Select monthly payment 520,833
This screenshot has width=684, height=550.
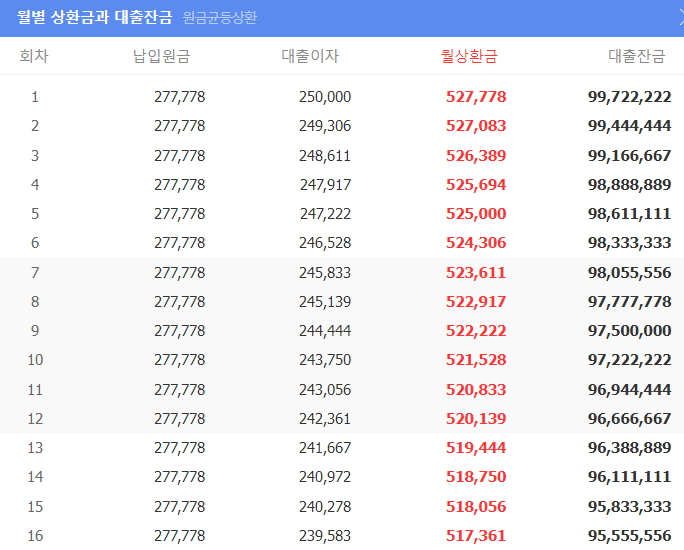476,390
